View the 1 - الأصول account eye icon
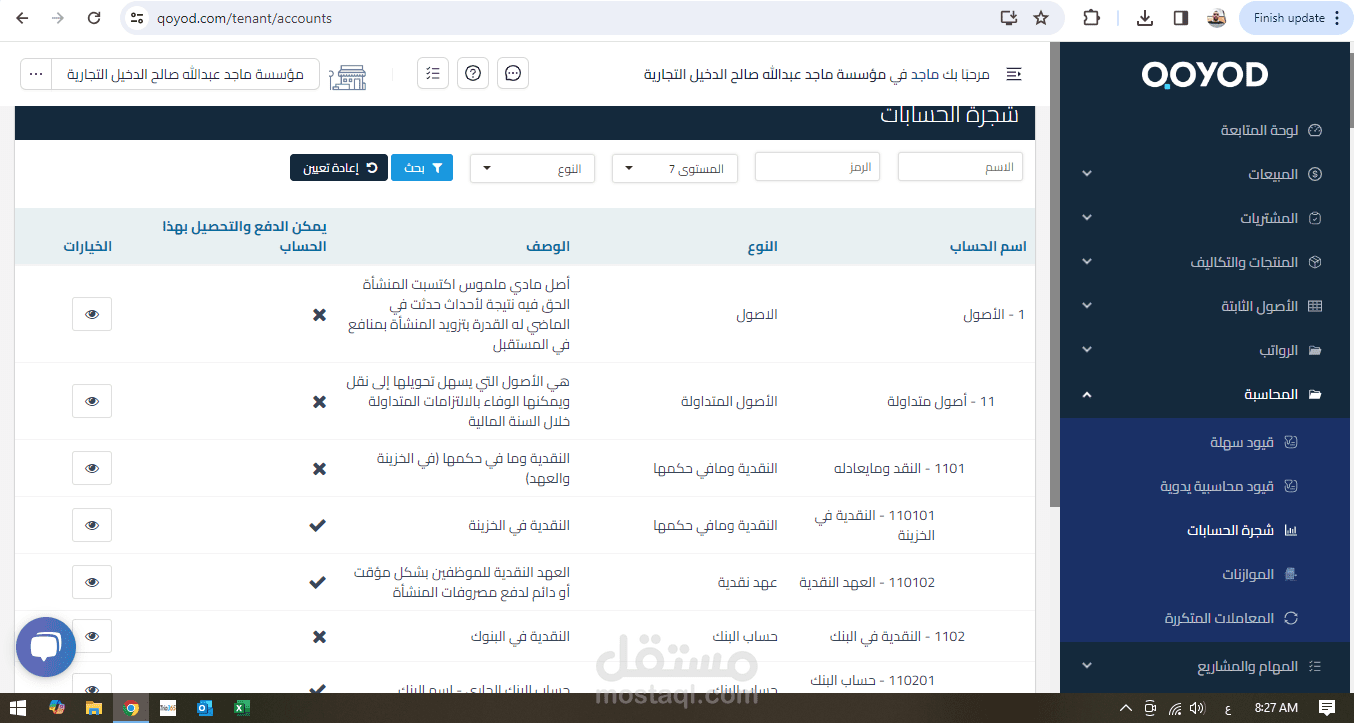The image size is (1354, 723). (x=92, y=314)
